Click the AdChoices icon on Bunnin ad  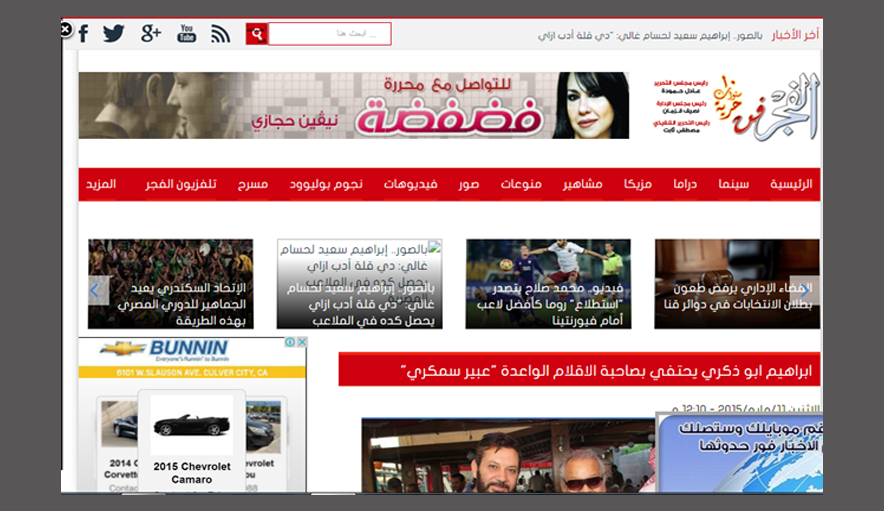[291, 342]
